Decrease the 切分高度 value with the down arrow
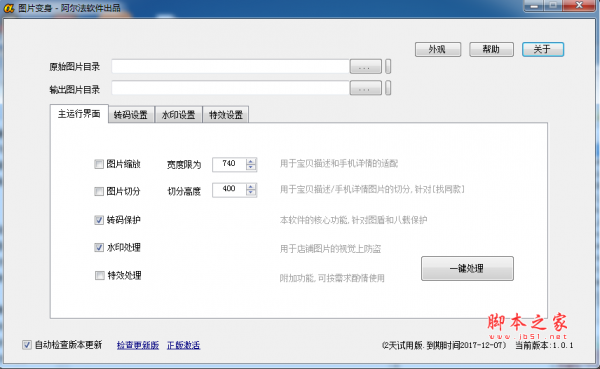This screenshot has height=369, width=600. (251, 193)
